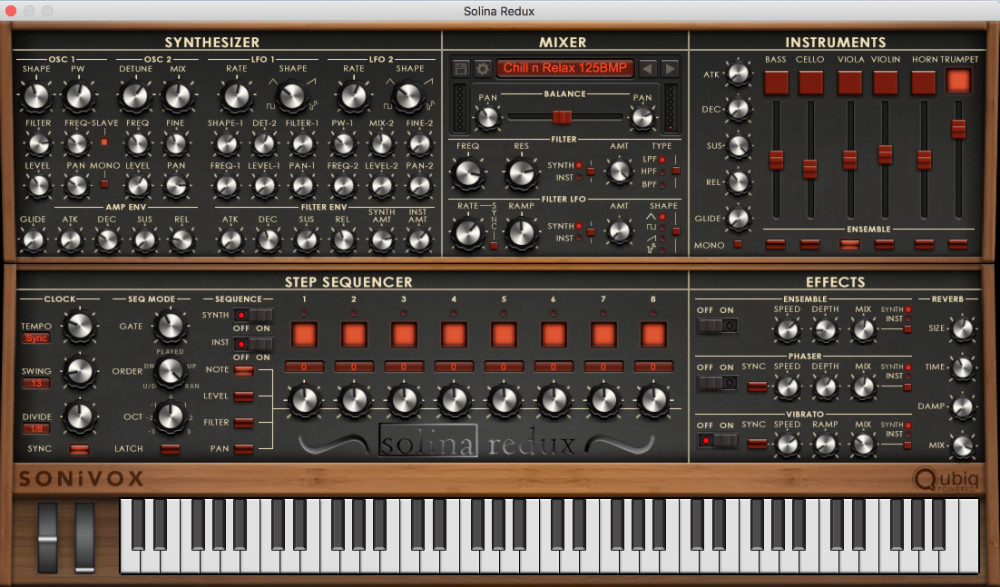Turn on the Phaser effect switch
Viewport: 1000px width, 587px height.
click(x=717, y=383)
